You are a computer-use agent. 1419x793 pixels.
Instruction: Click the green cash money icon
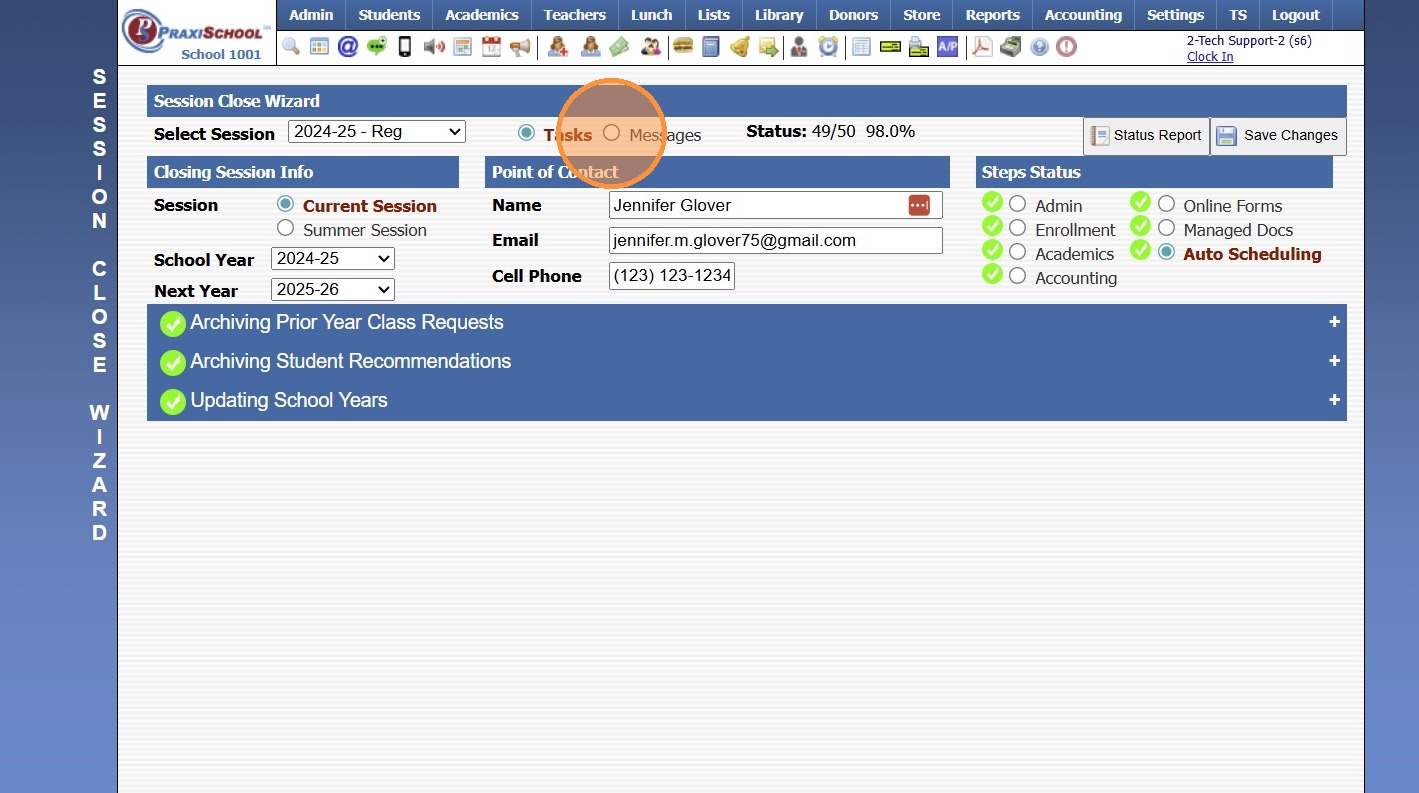tap(619, 47)
